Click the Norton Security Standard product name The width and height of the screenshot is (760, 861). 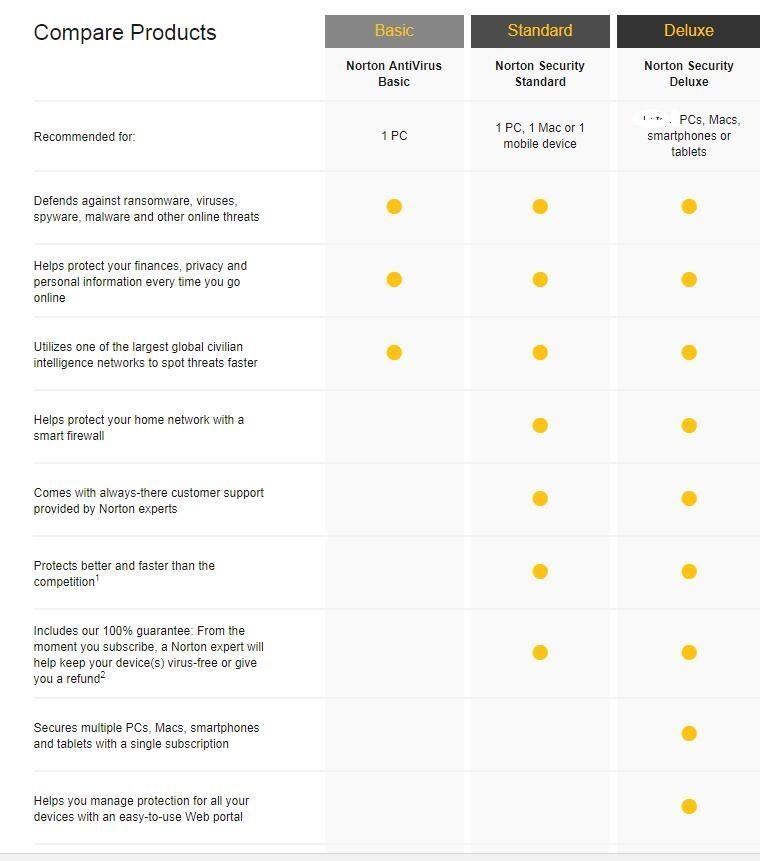point(540,74)
